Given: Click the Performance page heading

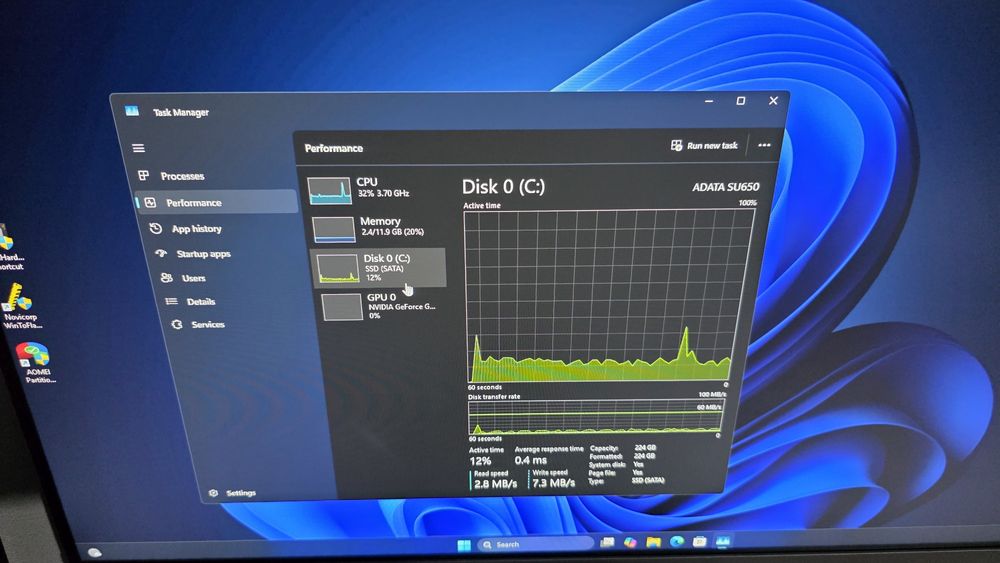Looking at the screenshot, I should tap(334, 148).
